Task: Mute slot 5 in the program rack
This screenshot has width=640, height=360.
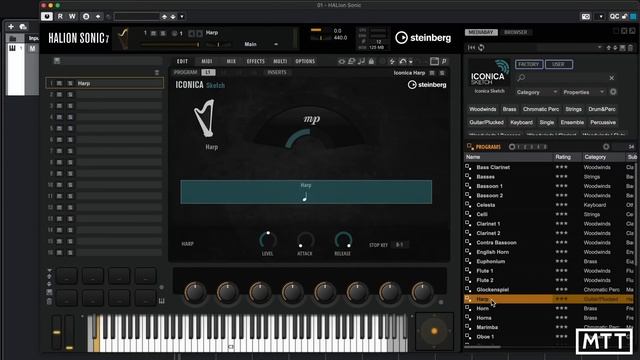Action: tap(60, 129)
